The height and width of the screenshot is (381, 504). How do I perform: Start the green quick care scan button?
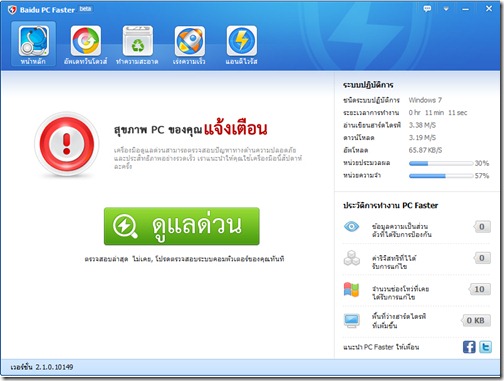[x=182, y=226]
